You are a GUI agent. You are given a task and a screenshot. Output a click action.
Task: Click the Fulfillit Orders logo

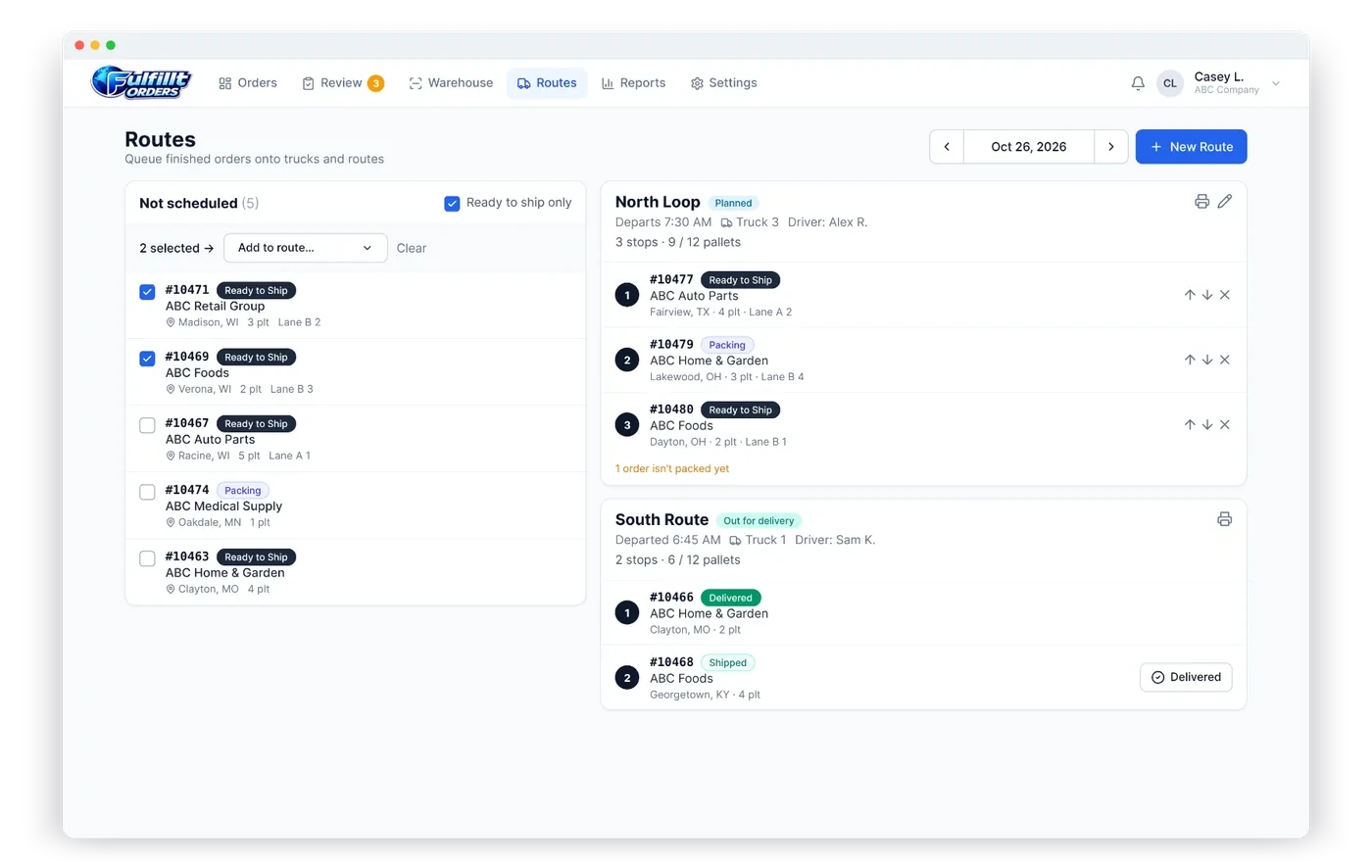click(x=141, y=82)
